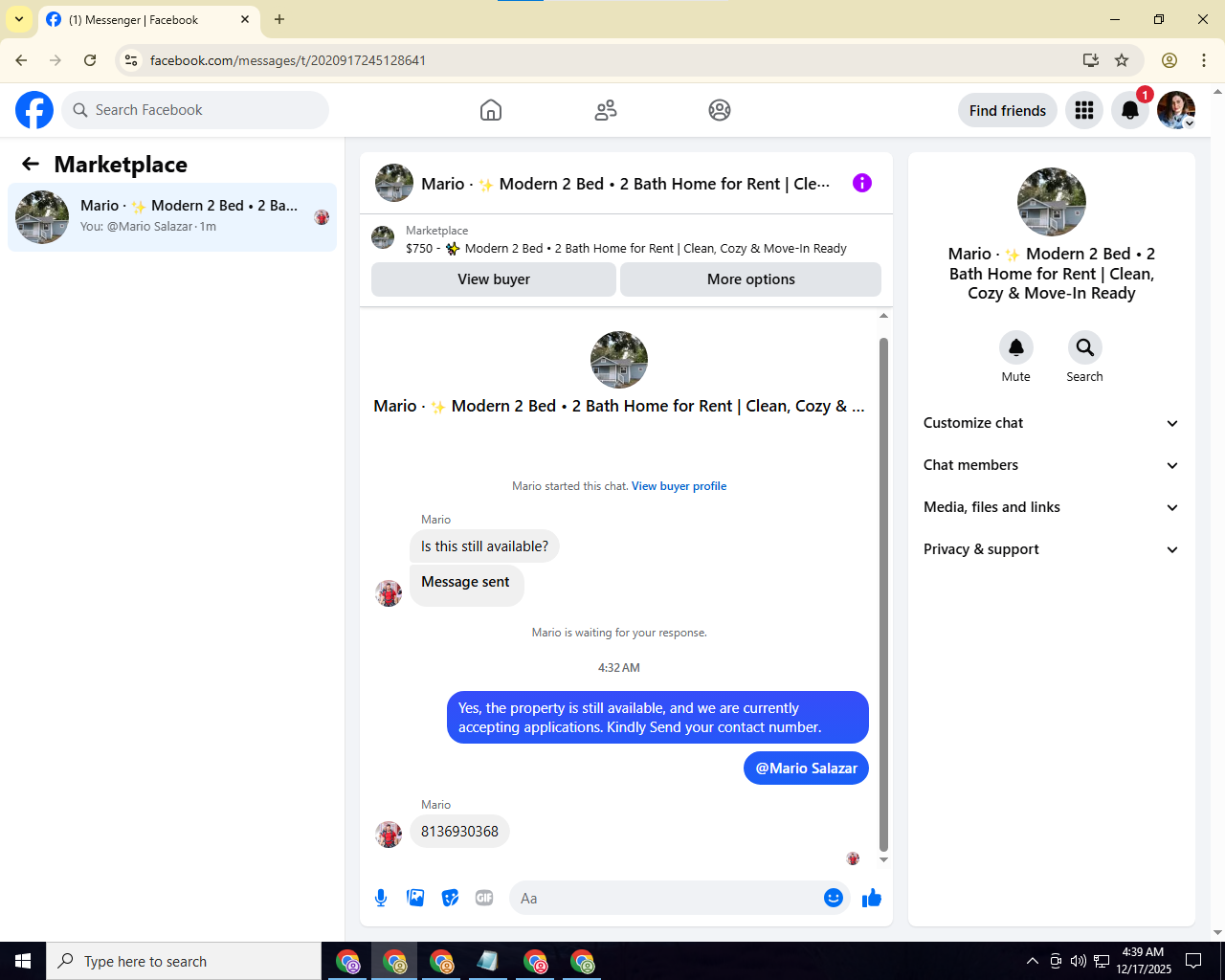
Task: Expand Media, files and links section
Action: click(1051, 507)
